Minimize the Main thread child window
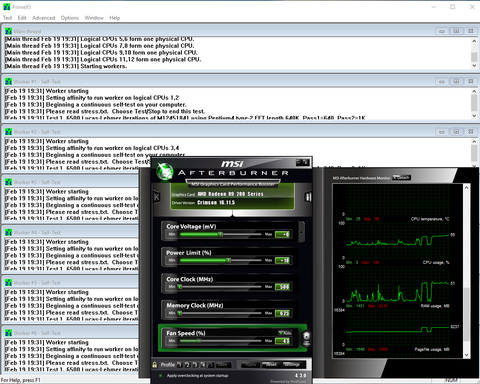Screen dimensions: 480x384 click(442, 31)
